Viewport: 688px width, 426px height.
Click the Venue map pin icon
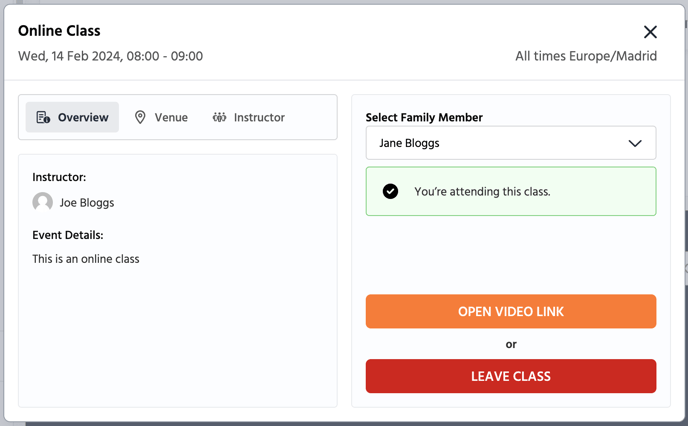[140, 117]
